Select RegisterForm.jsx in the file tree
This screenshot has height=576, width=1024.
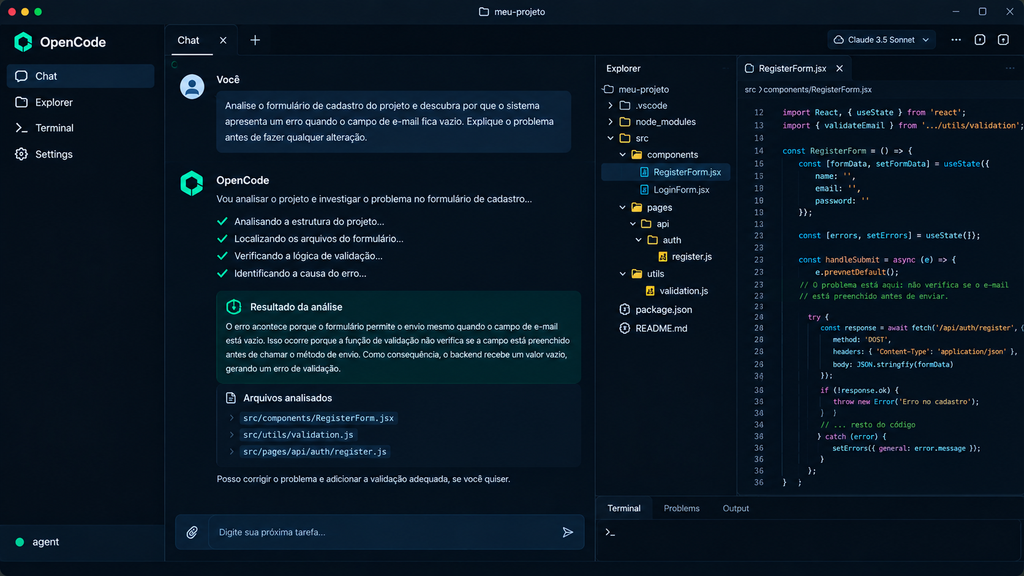click(665, 172)
